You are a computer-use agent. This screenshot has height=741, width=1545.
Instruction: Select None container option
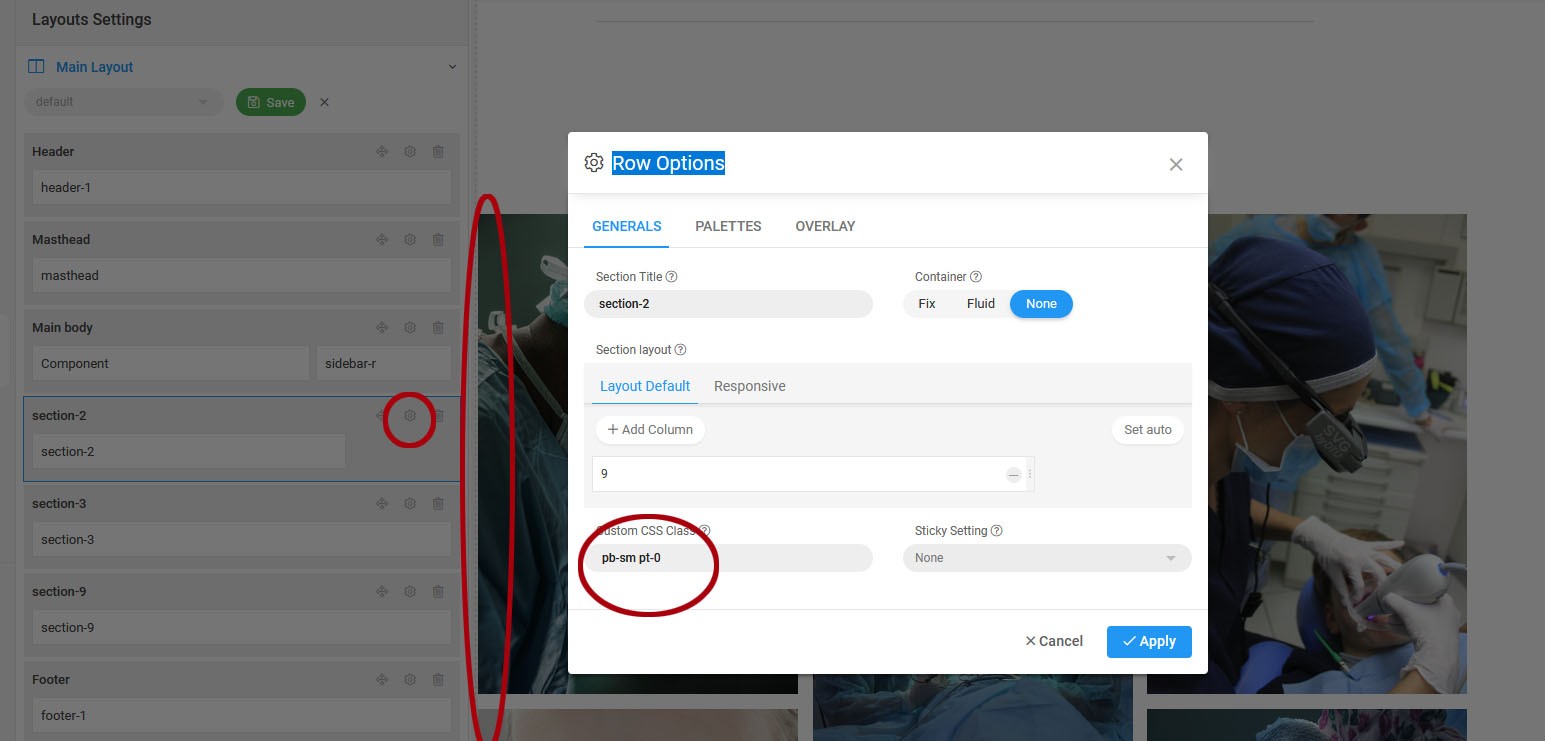click(x=1041, y=304)
